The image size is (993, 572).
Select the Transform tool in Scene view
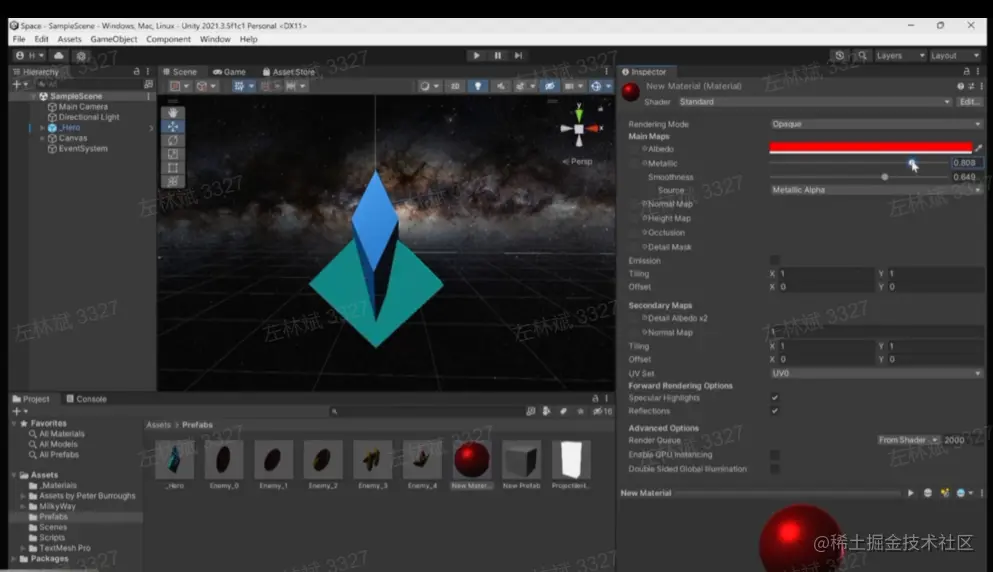[172, 181]
